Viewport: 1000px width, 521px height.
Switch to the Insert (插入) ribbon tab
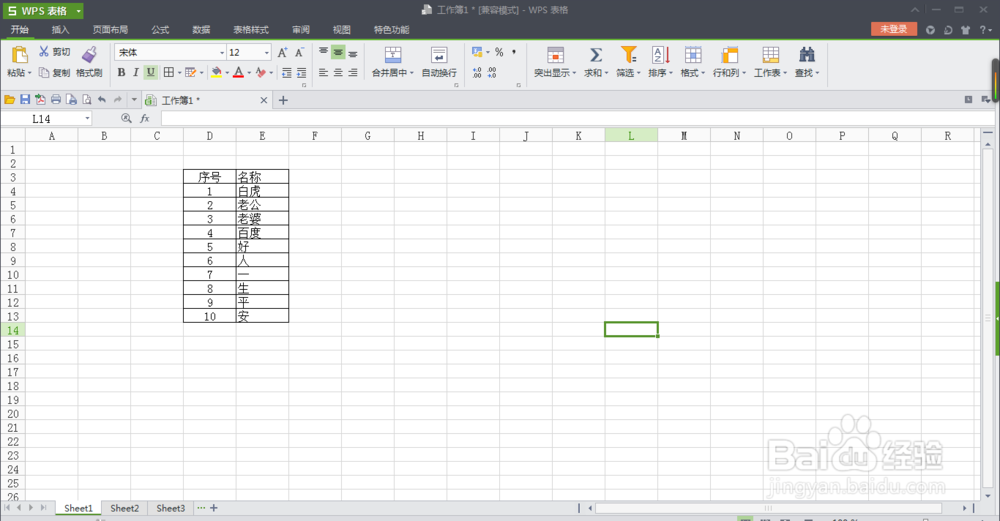[x=60, y=30]
